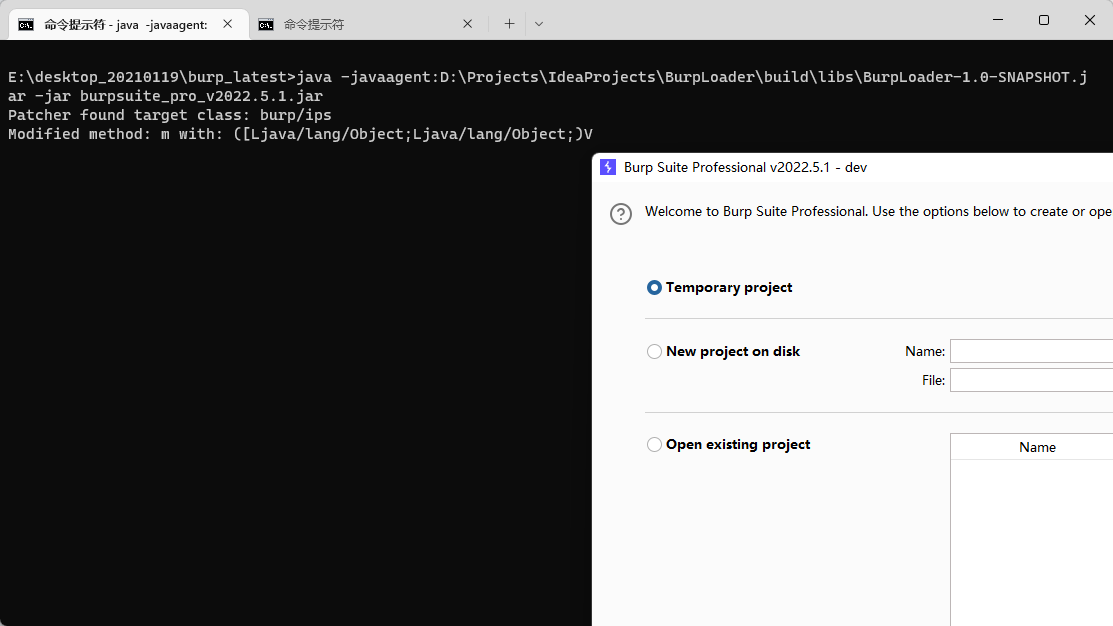Close the terminal window

tap(1090, 20)
